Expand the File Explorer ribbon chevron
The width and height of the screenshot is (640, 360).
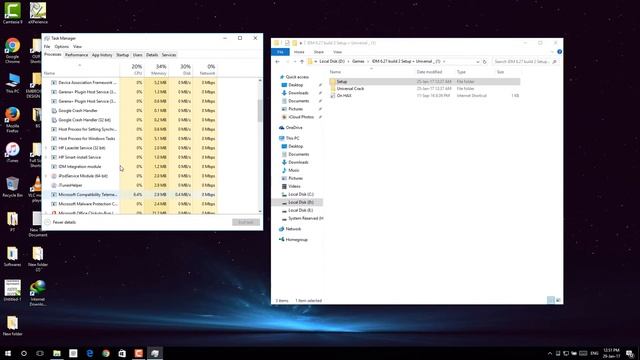click(552, 52)
